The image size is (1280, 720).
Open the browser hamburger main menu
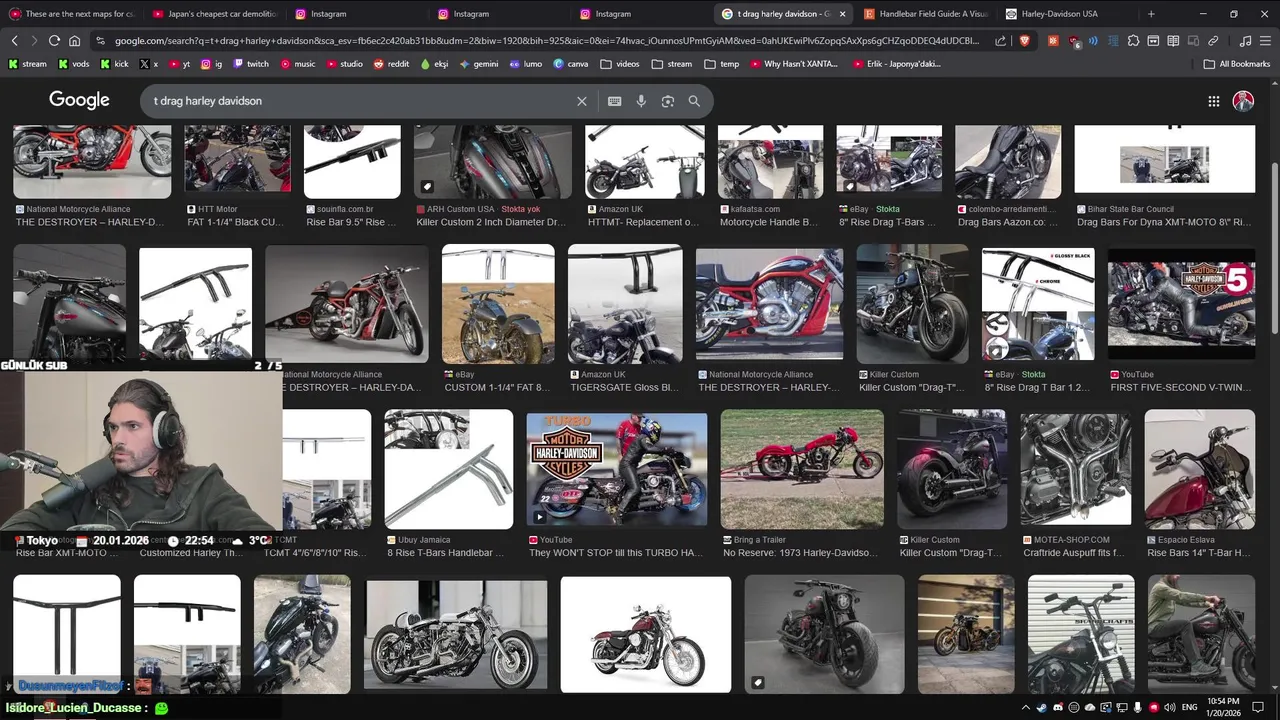(1265, 41)
